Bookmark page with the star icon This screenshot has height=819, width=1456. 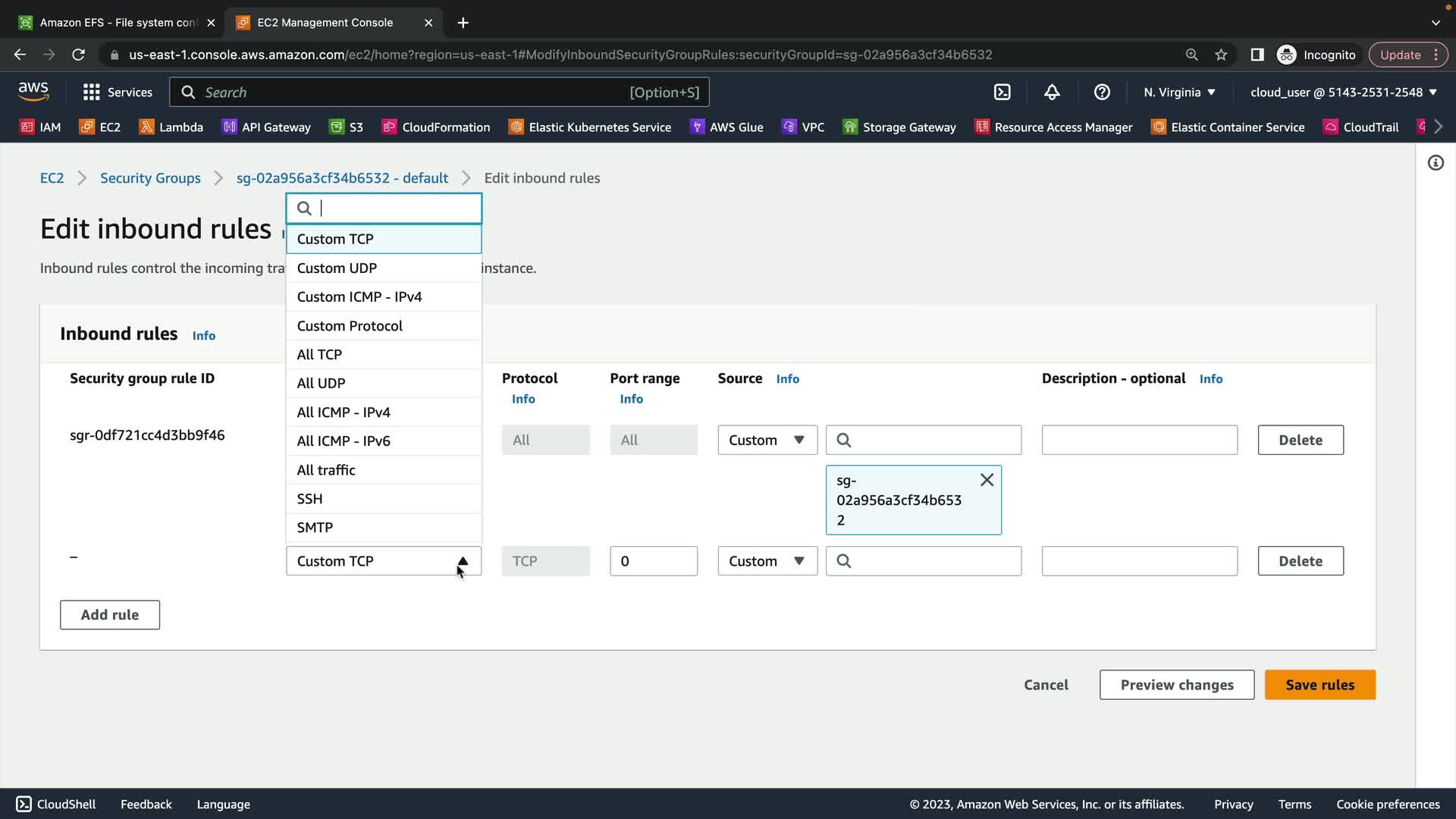[x=1221, y=55]
